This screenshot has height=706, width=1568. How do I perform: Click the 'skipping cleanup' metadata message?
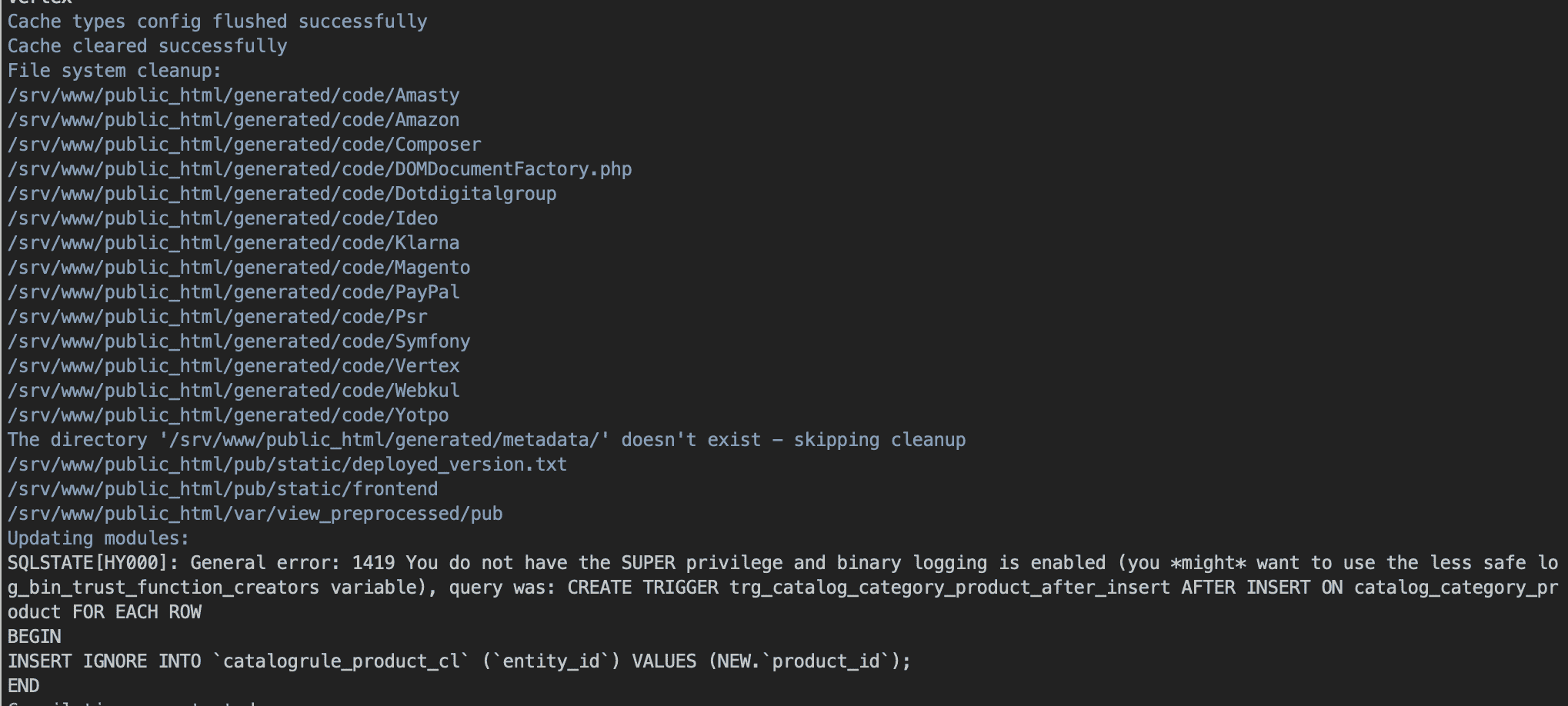[486, 440]
